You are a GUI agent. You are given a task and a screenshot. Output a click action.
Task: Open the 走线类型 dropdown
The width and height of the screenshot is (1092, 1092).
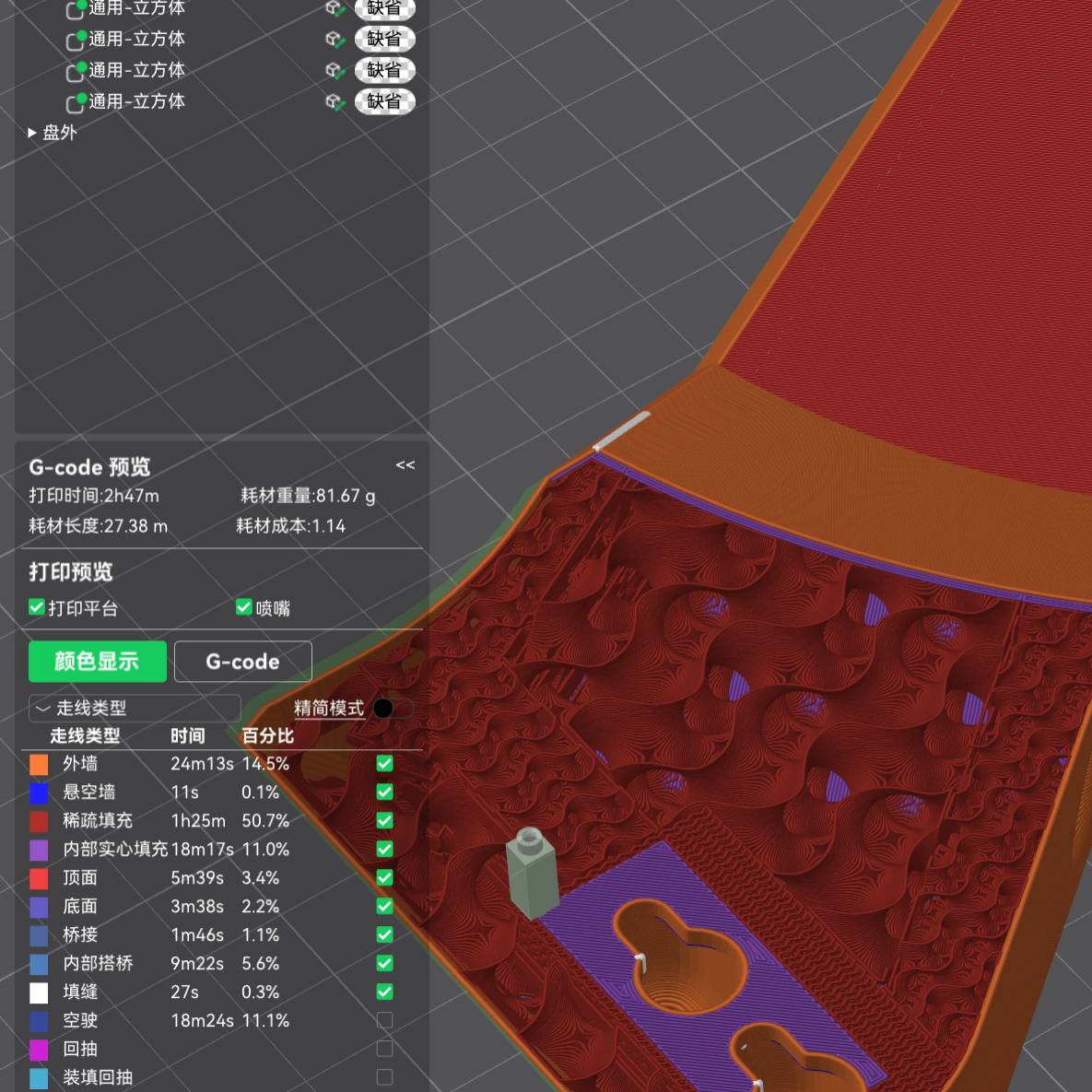(135, 708)
